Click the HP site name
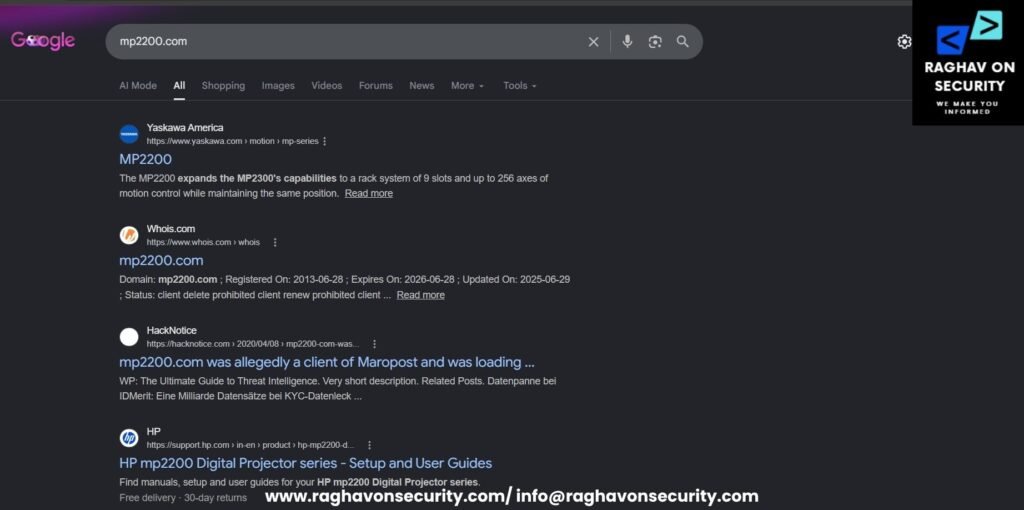 click(x=153, y=432)
